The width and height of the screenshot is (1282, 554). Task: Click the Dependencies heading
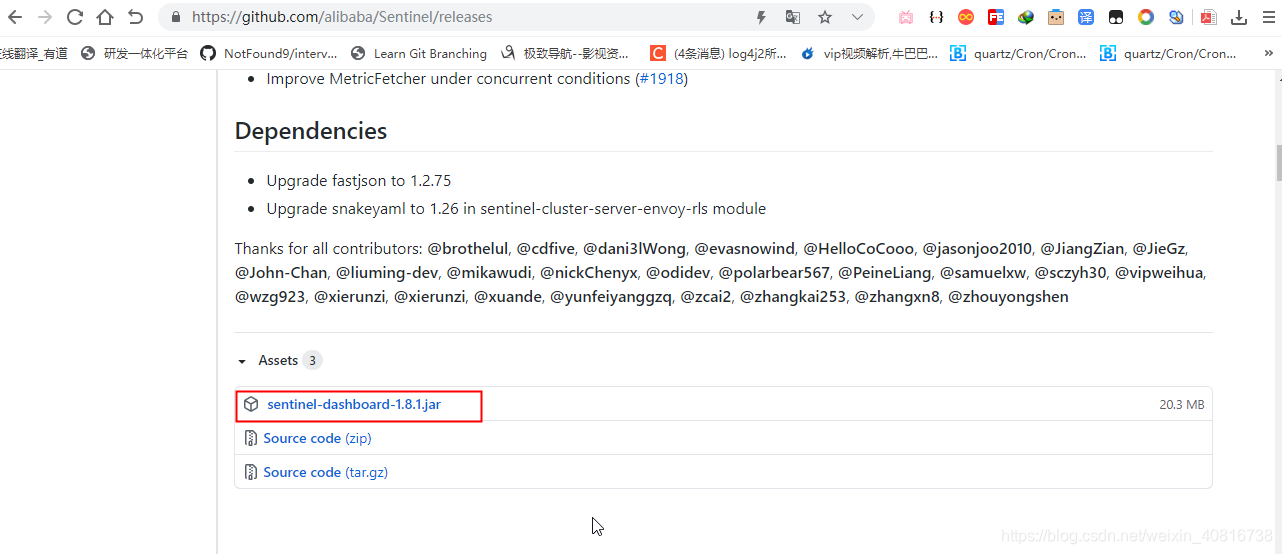[x=311, y=131]
